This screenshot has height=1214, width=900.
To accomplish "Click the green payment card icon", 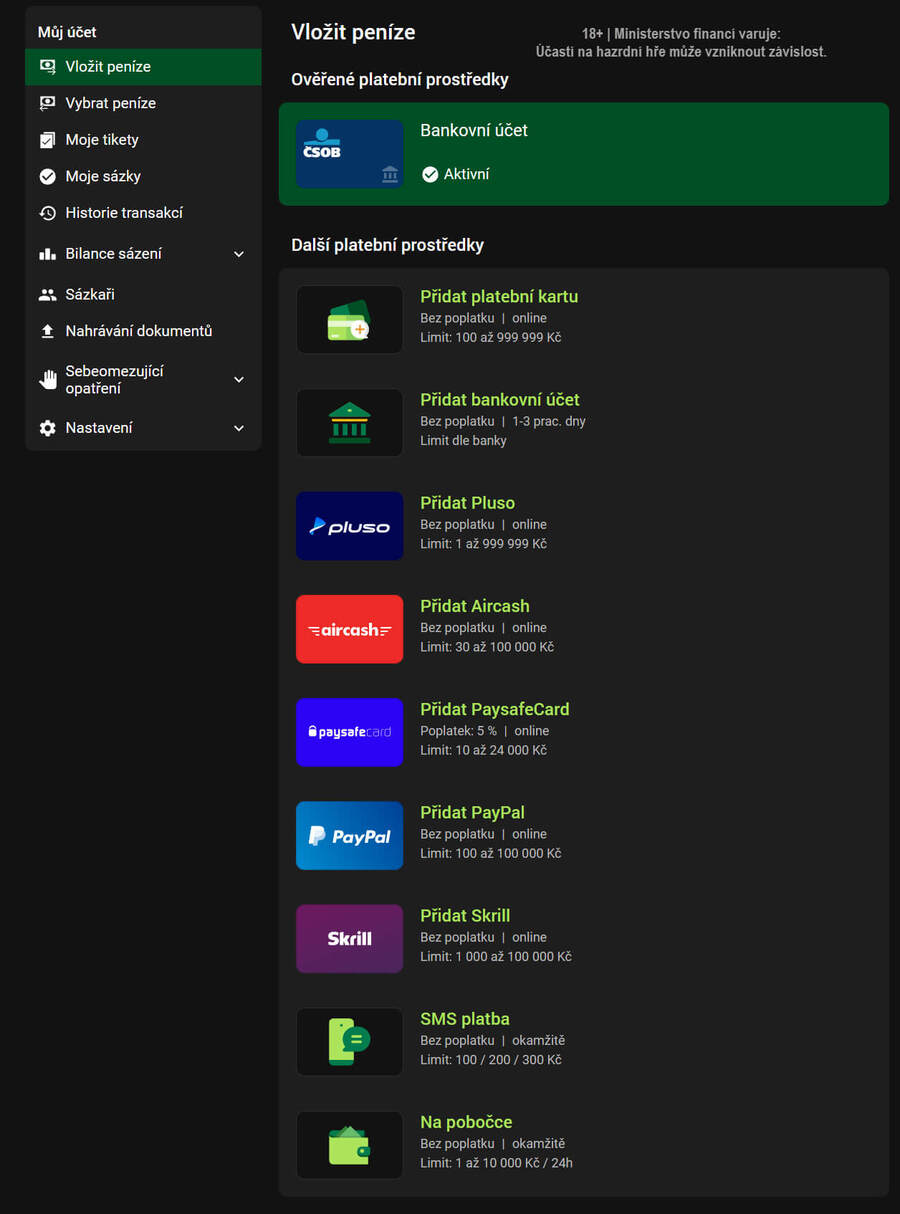I will pos(349,320).
